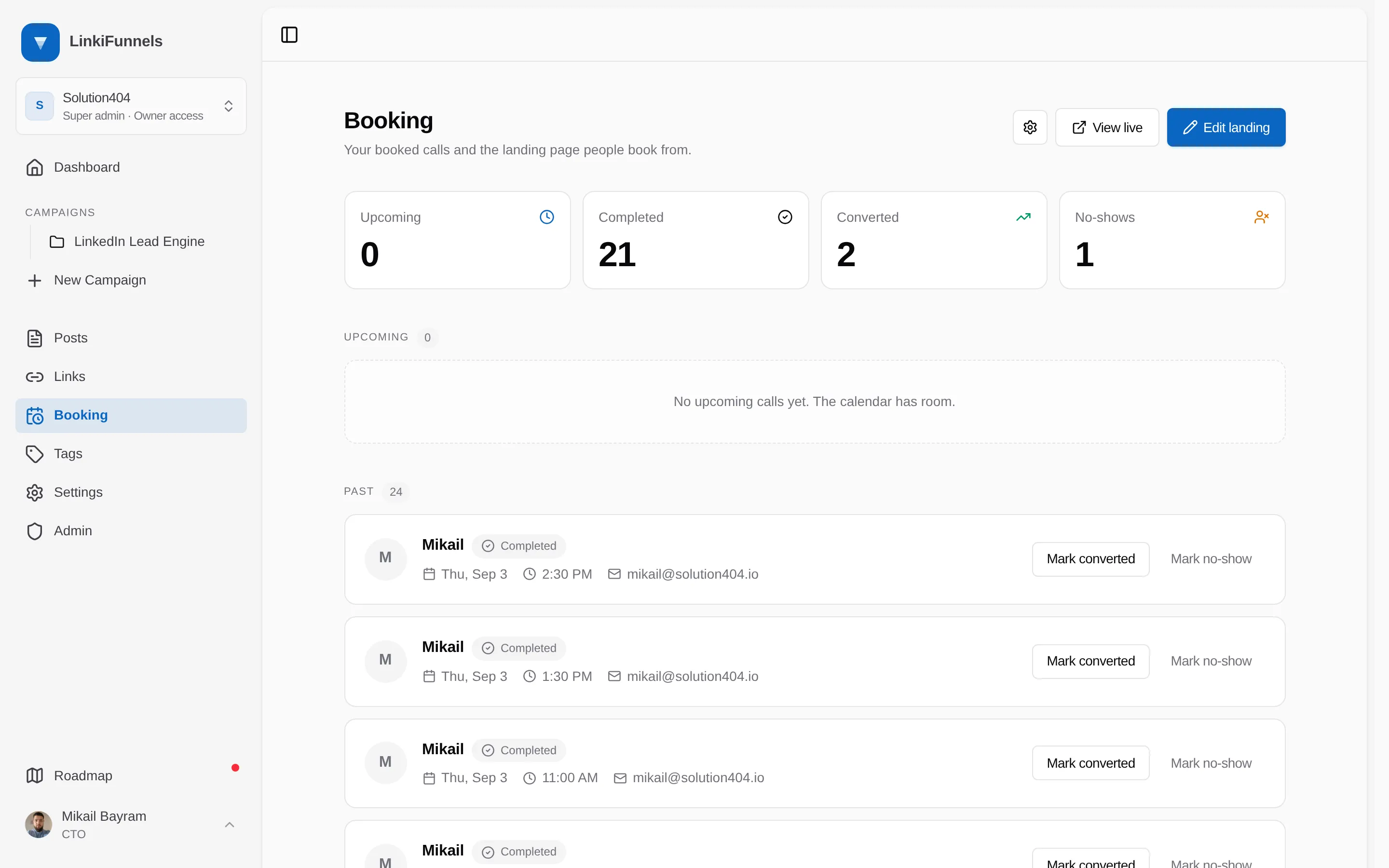Viewport: 1389px width, 868px height.
Task: Click Mikail Bayram's profile photo
Action: (39, 825)
